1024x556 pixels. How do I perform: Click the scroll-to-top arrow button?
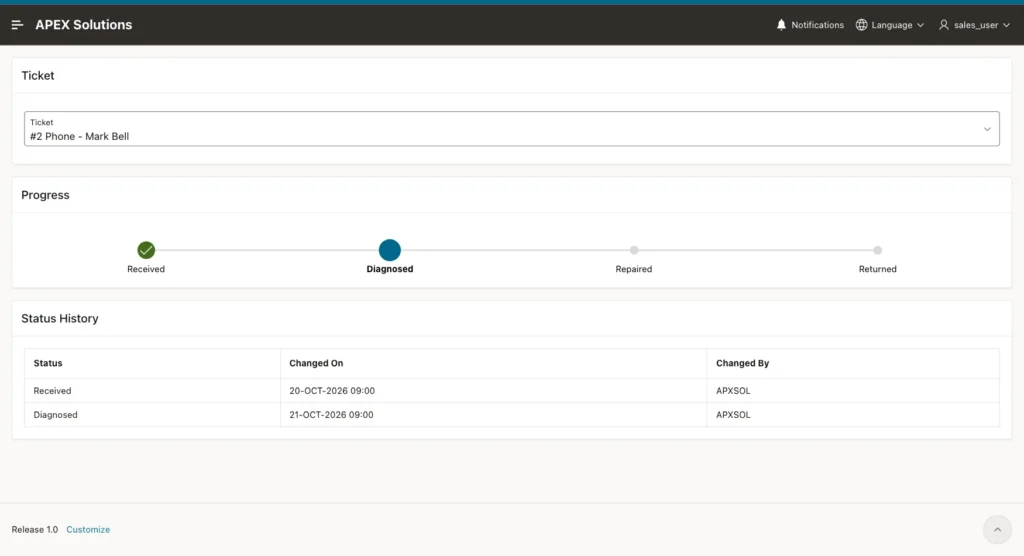pos(997,530)
